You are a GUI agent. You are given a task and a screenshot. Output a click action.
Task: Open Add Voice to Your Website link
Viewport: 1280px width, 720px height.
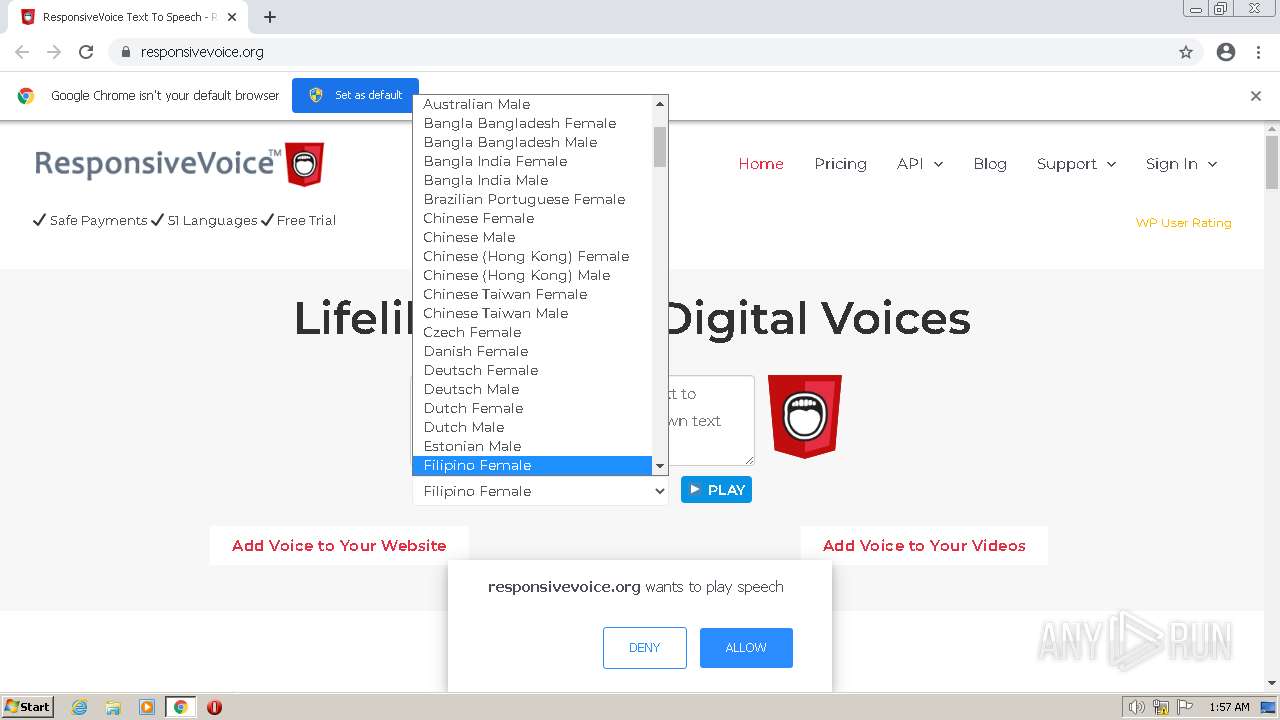339,546
